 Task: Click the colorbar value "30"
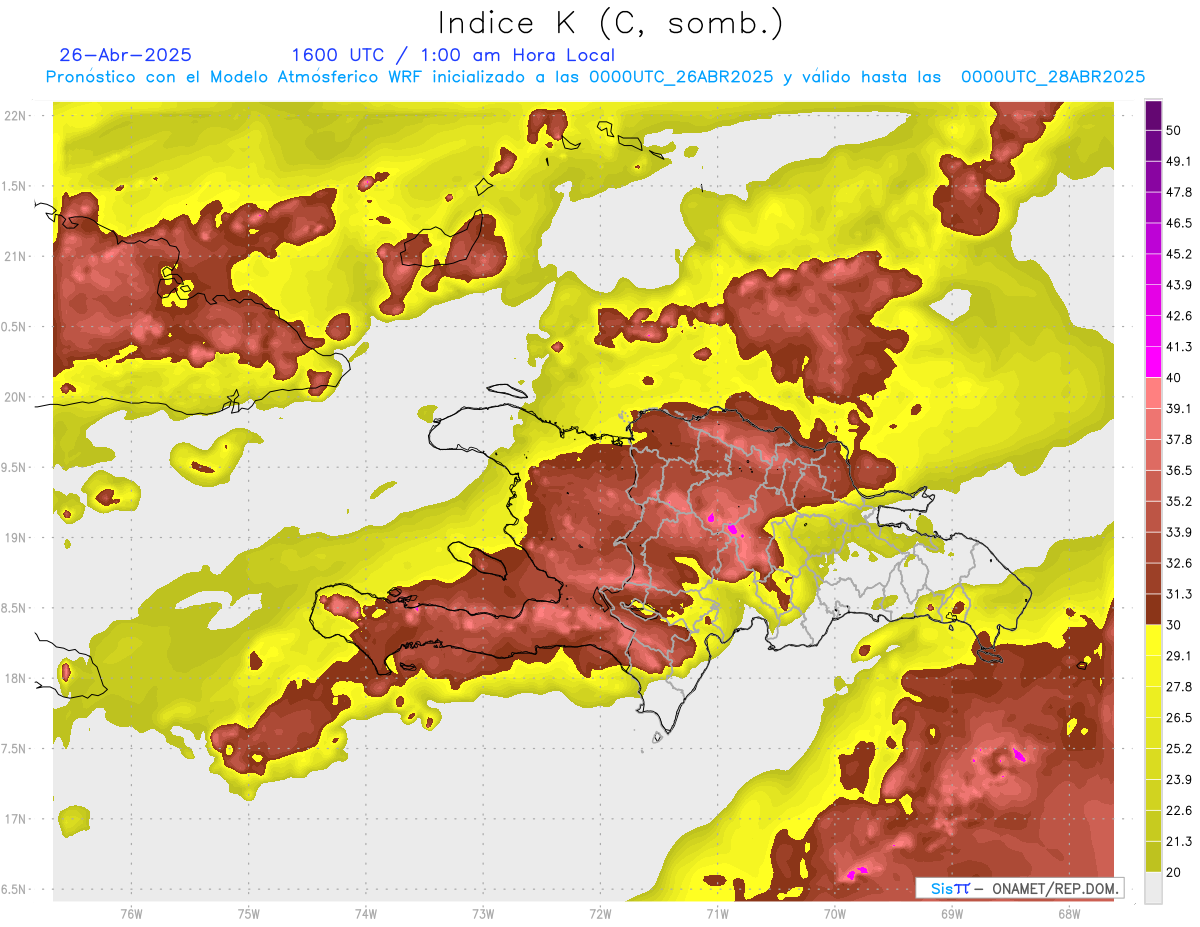tap(1174, 625)
